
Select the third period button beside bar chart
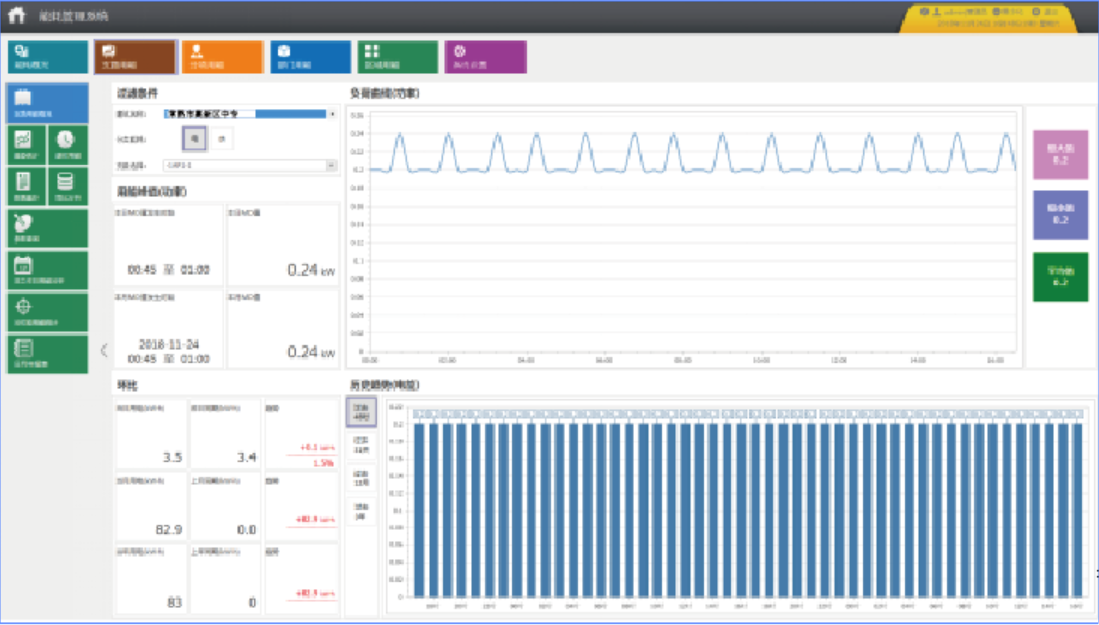pyautogui.click(x=362, y=478)
